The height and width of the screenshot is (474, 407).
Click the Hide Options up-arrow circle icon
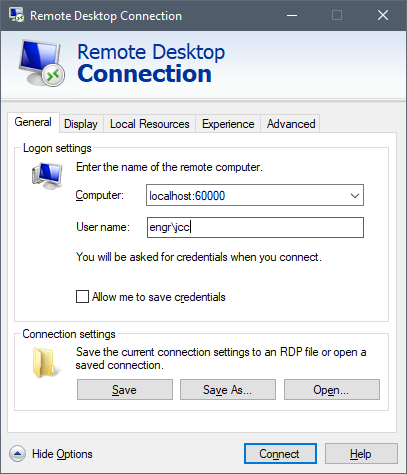click(17, 454)
